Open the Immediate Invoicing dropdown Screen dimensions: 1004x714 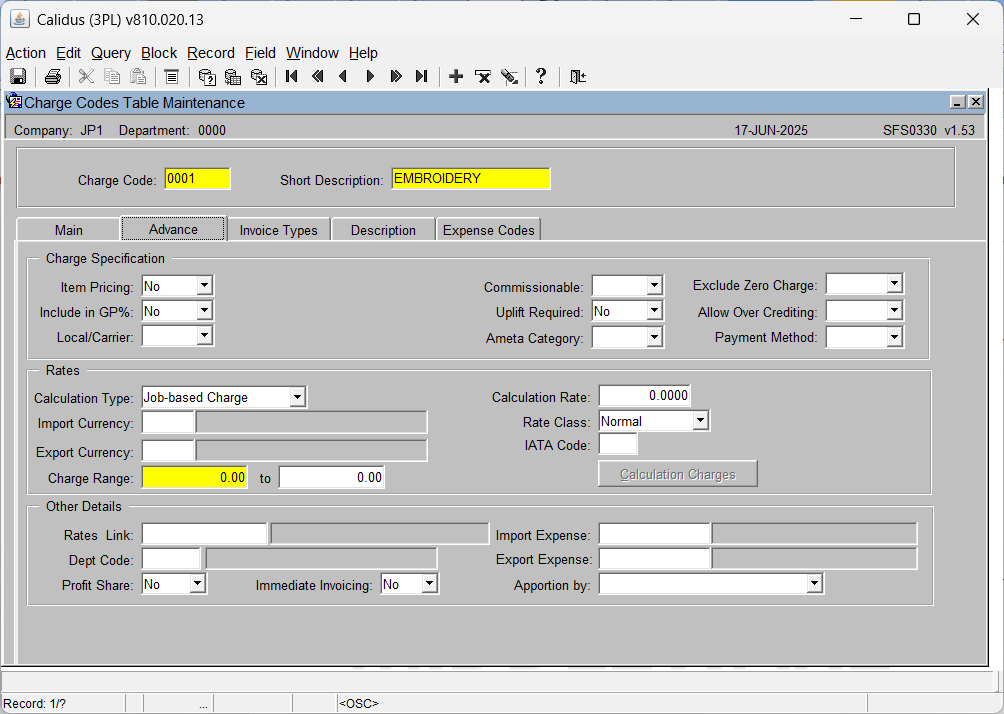click(x=429, y=583)
